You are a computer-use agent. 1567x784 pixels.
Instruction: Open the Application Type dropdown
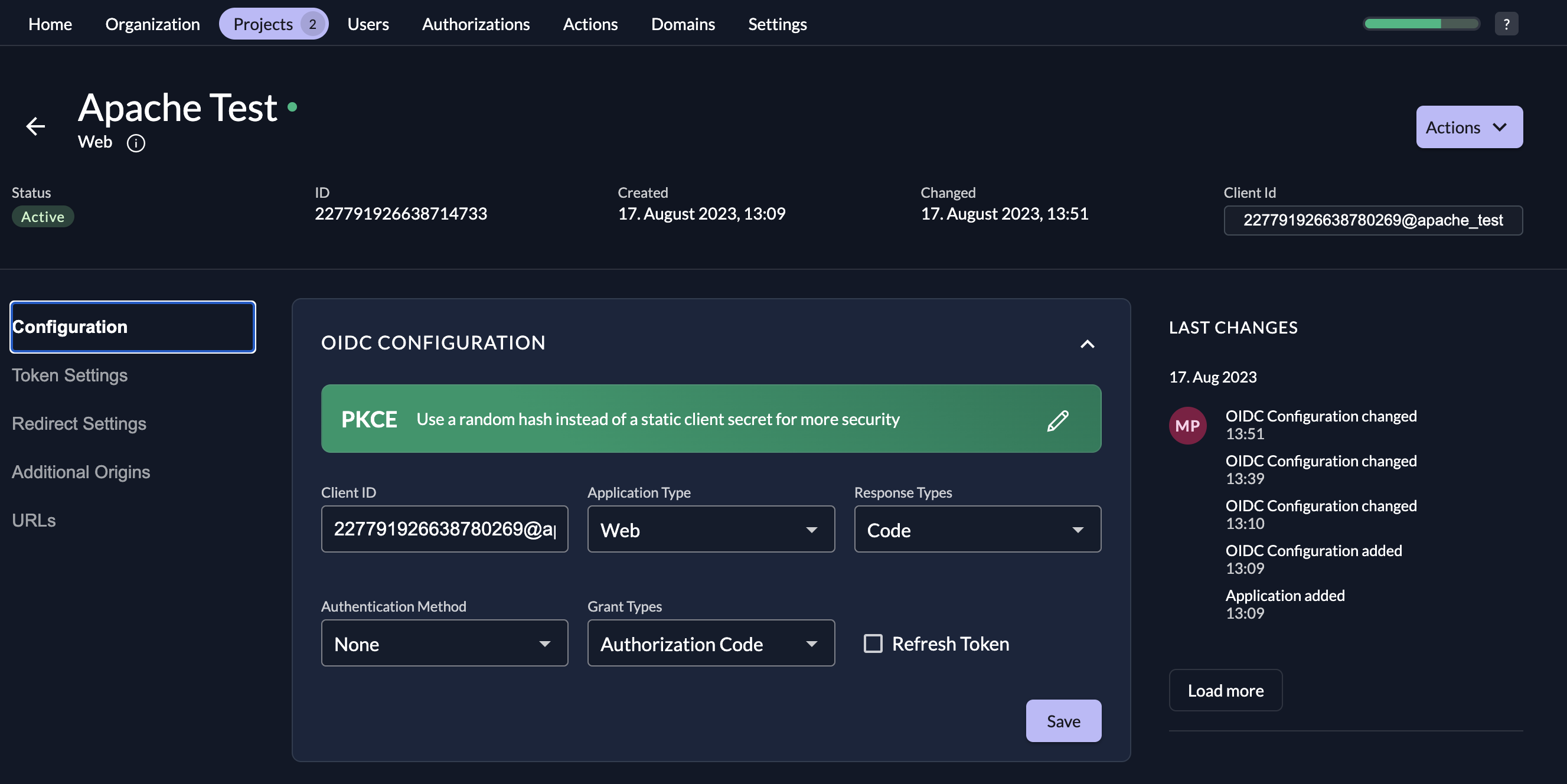tap(710, 530)
